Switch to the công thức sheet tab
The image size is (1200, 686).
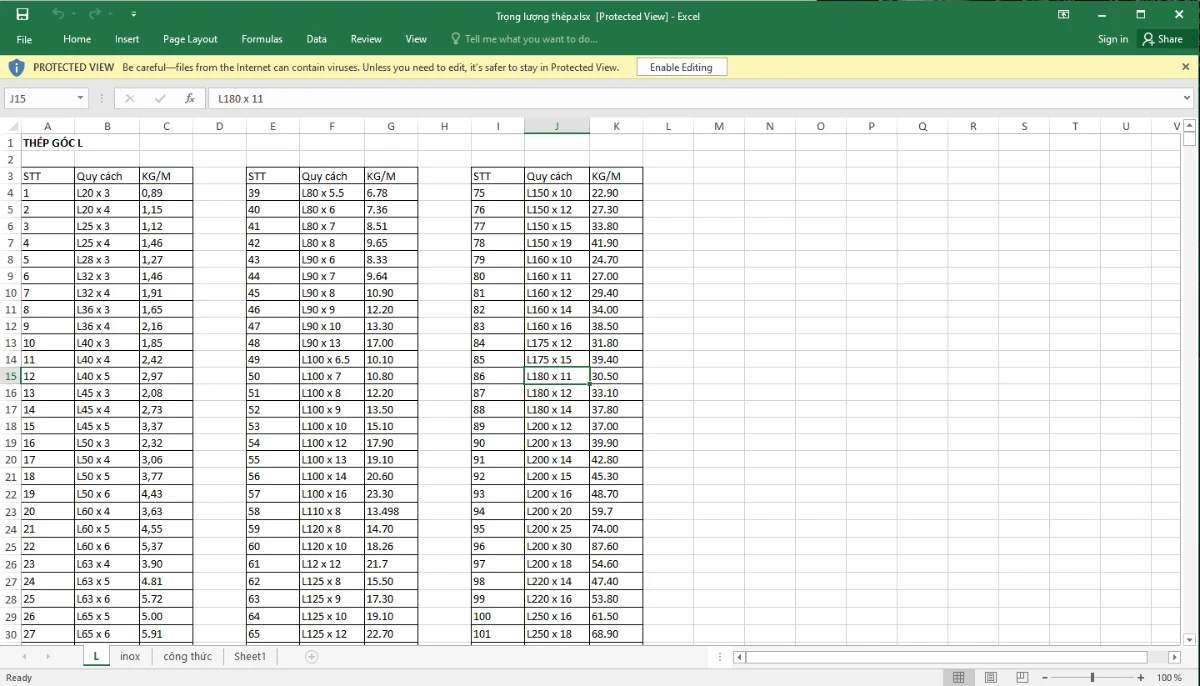[x=188, y=656]
